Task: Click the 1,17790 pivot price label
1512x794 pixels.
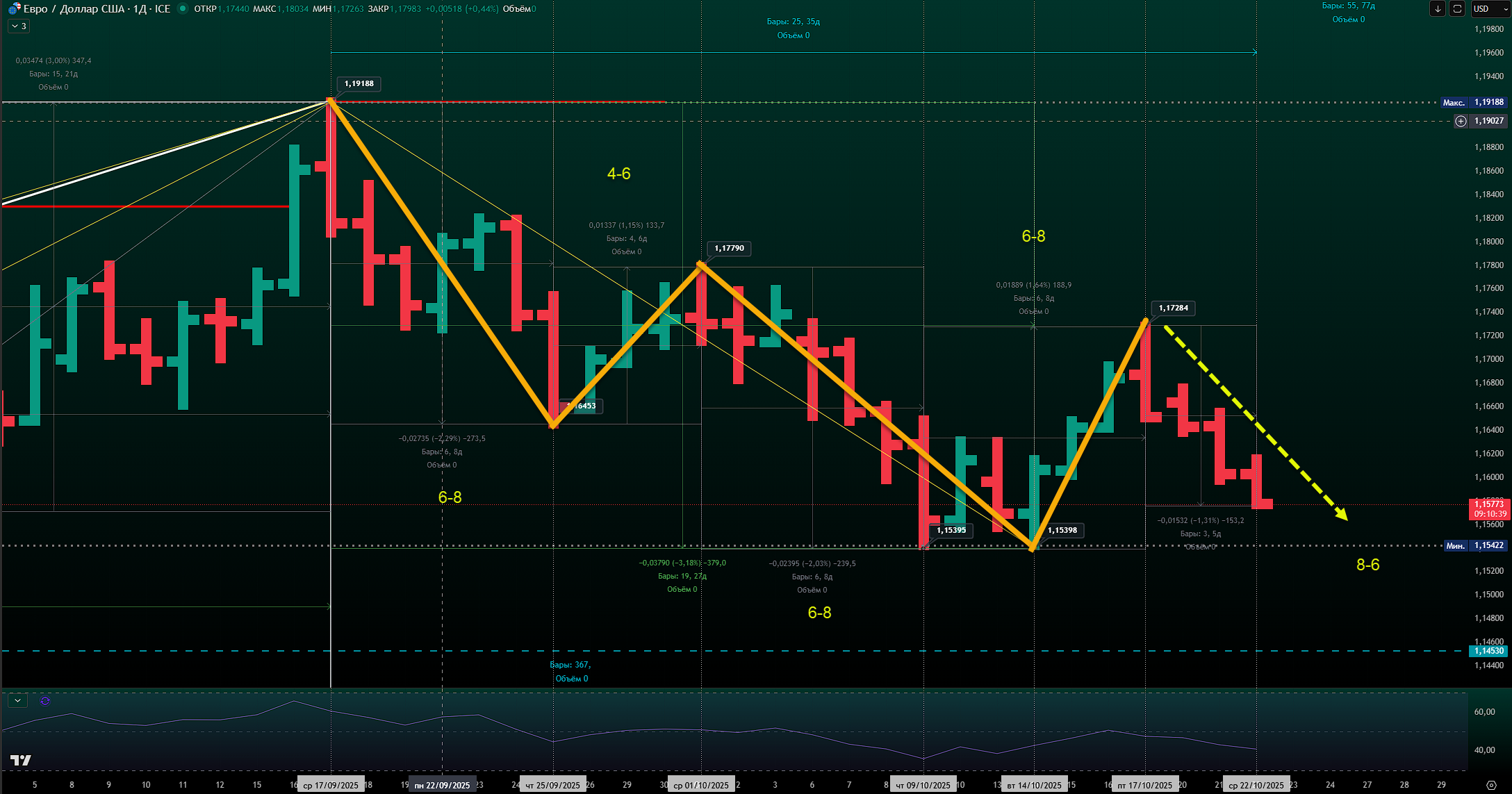Action: coord(728,248)
